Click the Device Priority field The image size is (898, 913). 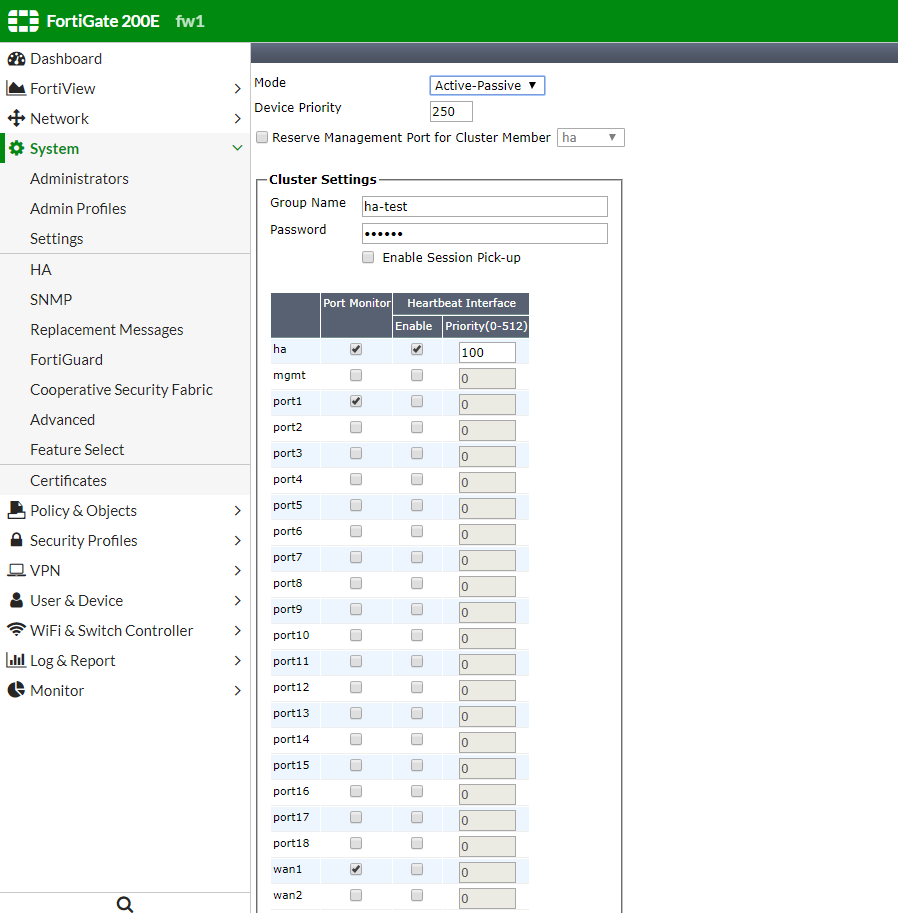pos(451,111)
